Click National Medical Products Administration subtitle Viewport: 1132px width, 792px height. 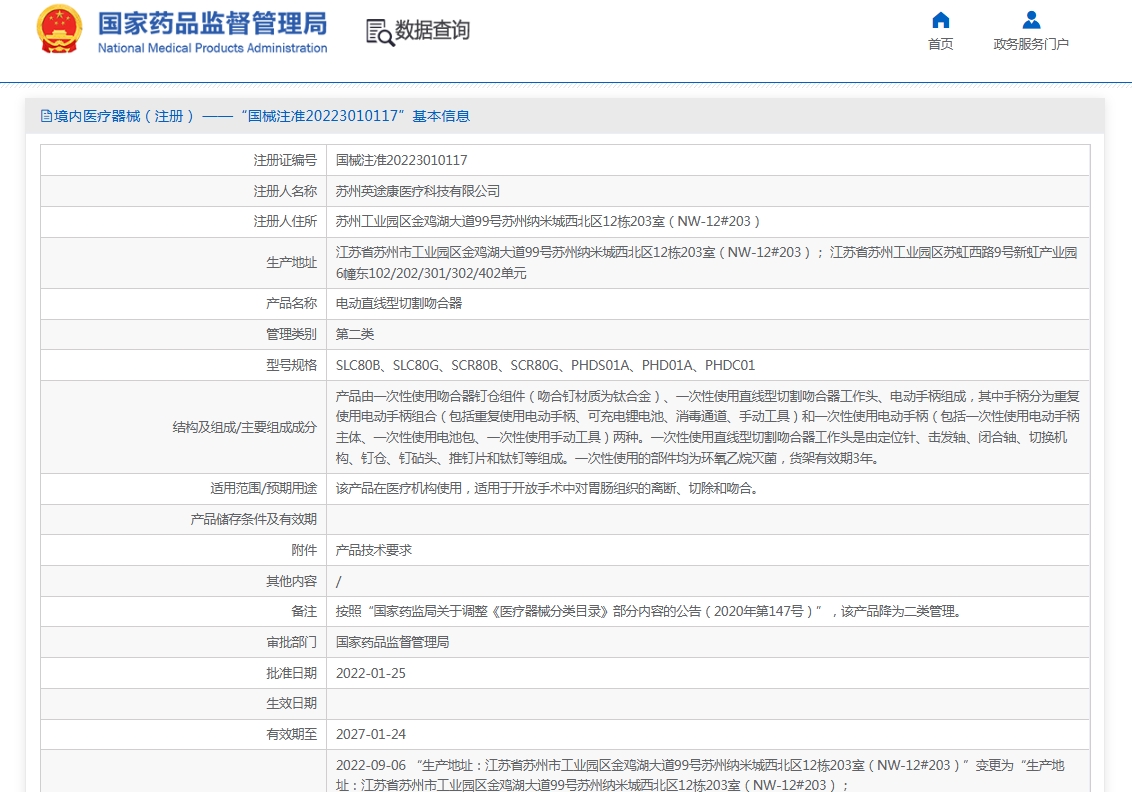(212, 48)
